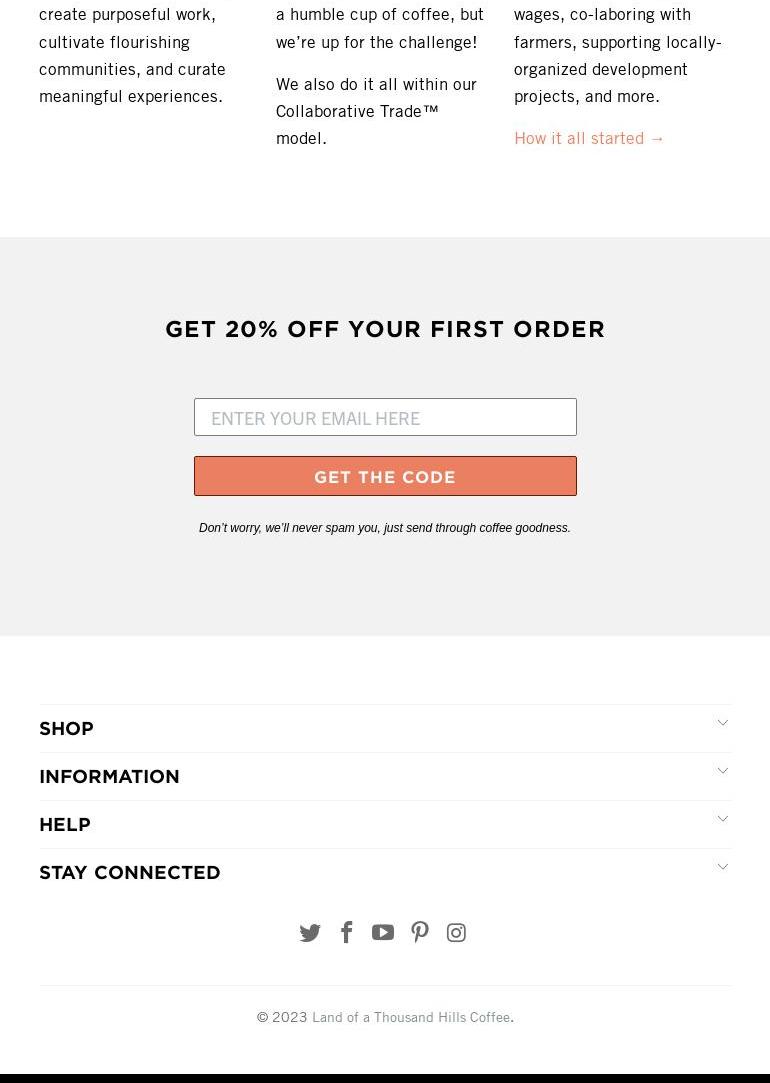Expand the HELP section chevron arrow
Viewport: 770px width, 1083px height.
coord(722,818)
